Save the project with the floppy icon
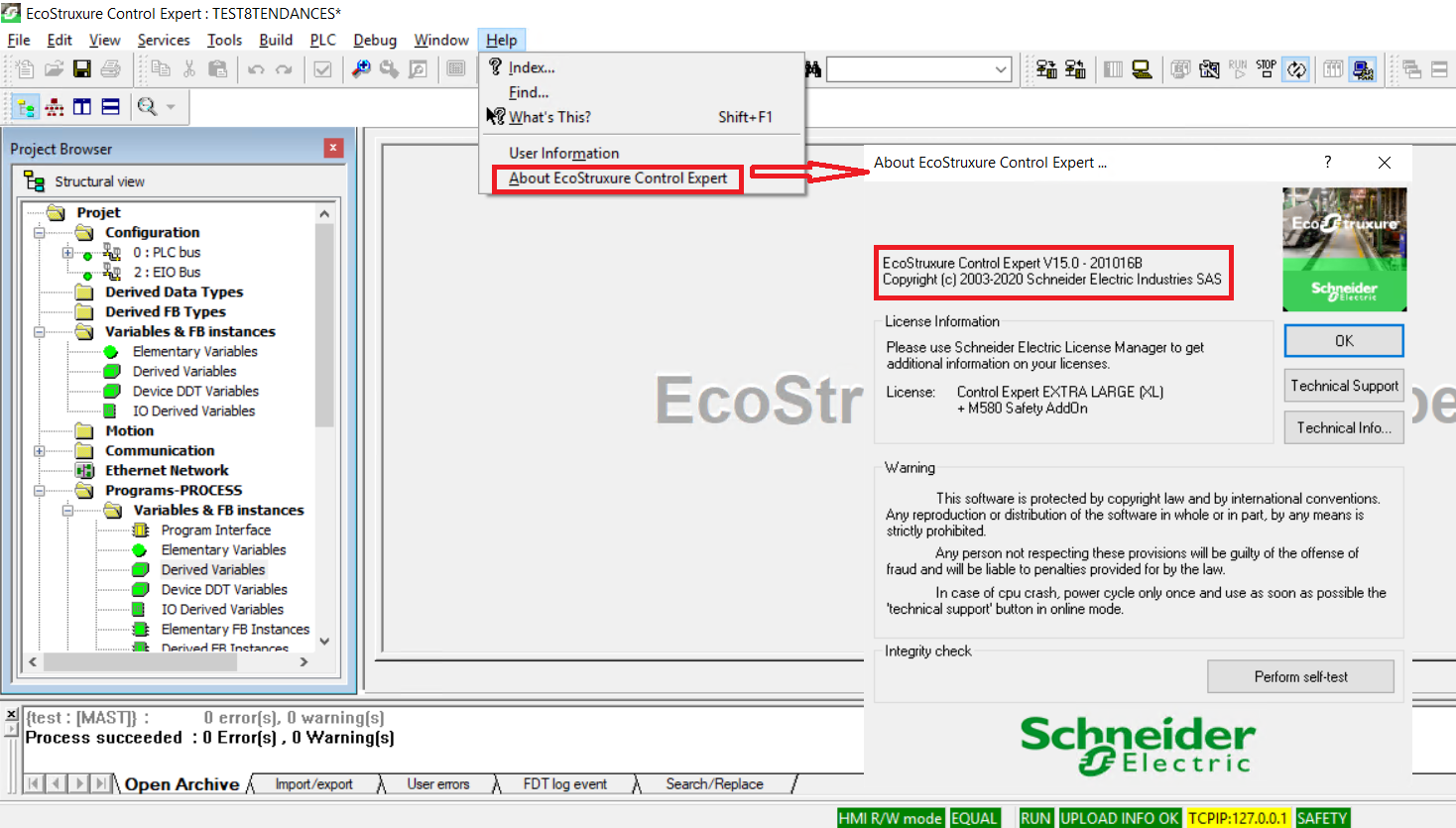This screenshot has width=1456, height=828. [82, 68]
